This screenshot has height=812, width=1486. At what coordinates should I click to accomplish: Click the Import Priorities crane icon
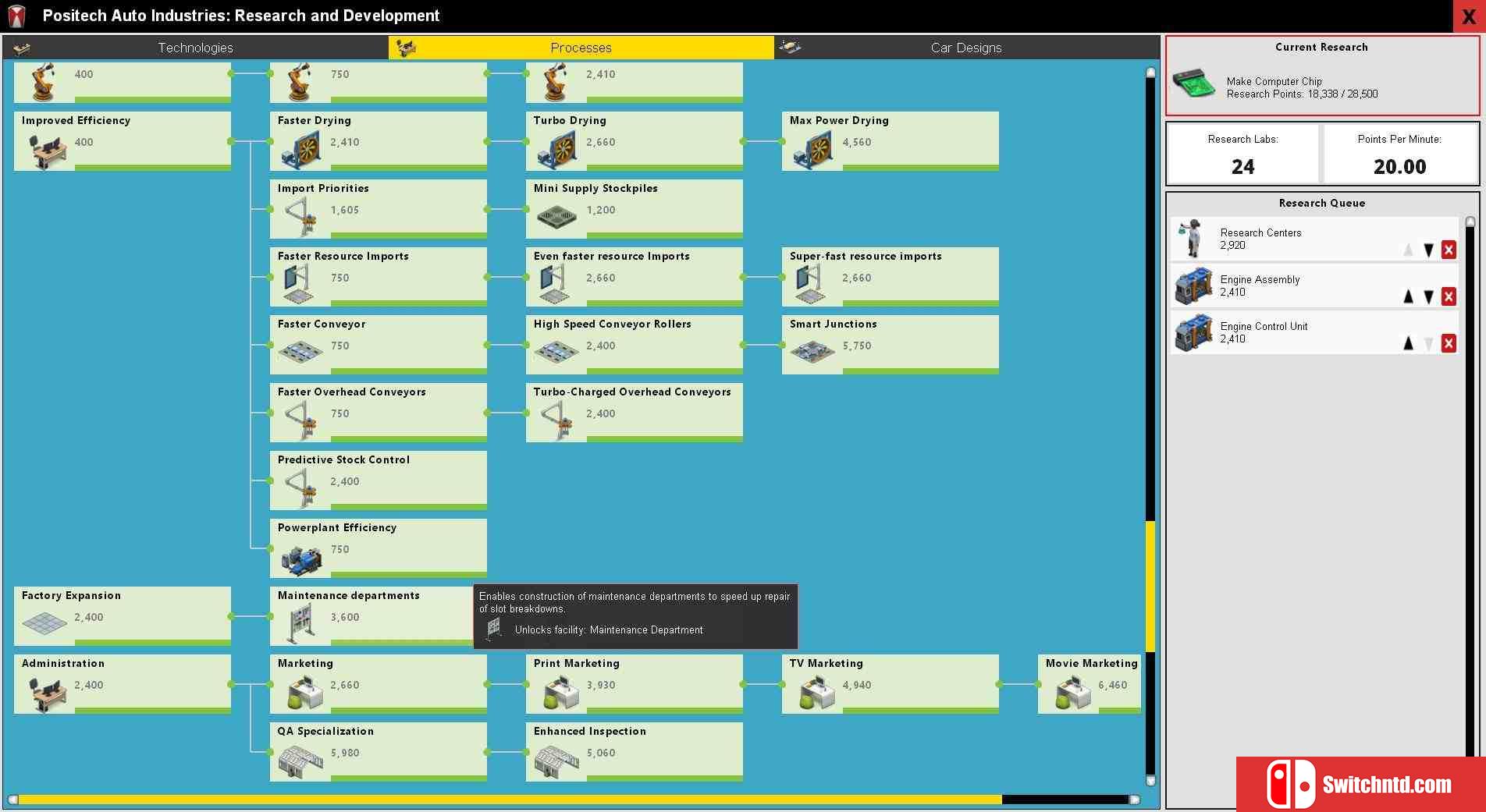point(301,217)
